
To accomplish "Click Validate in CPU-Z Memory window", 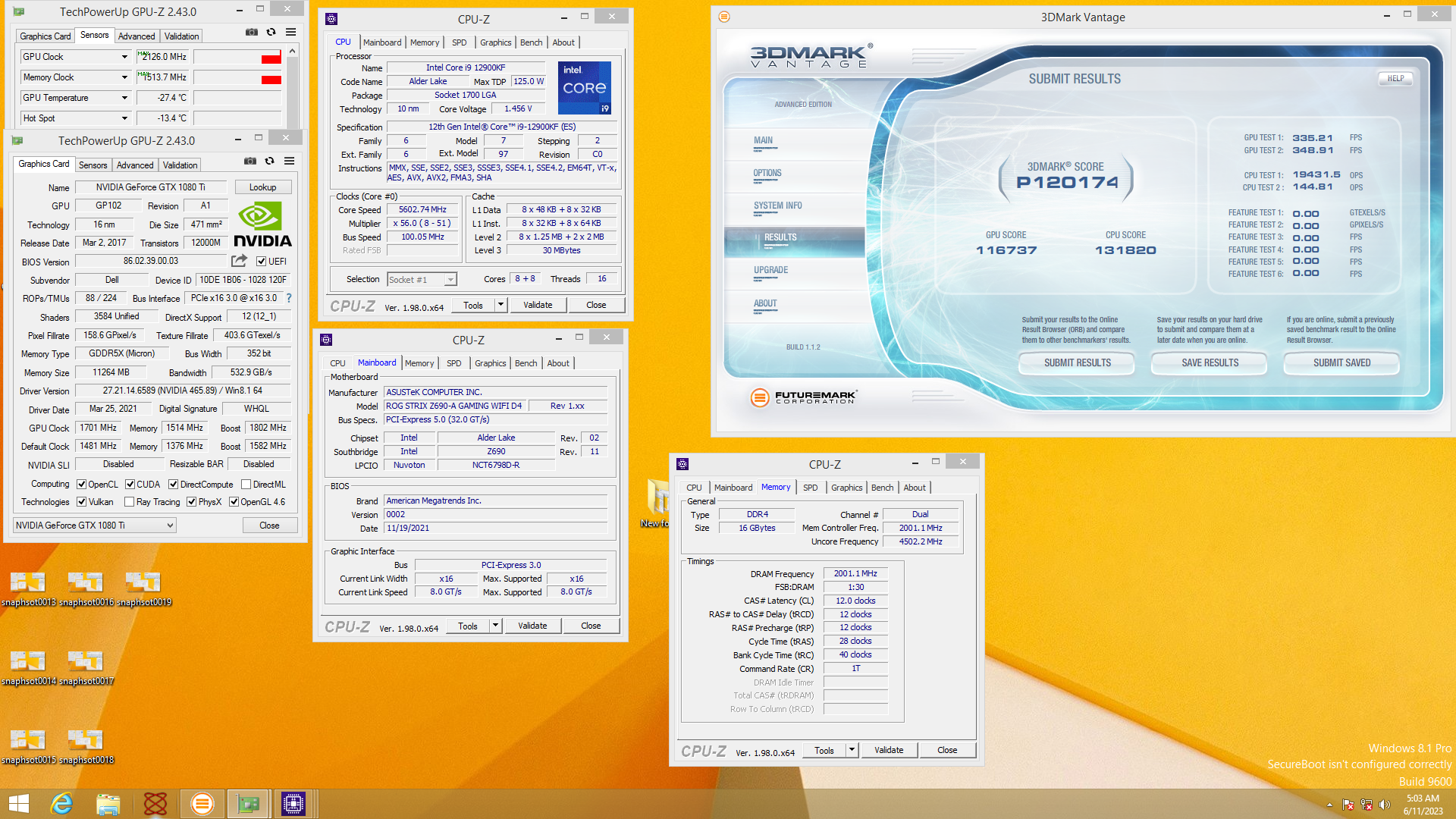I will (x=889, y=750).
